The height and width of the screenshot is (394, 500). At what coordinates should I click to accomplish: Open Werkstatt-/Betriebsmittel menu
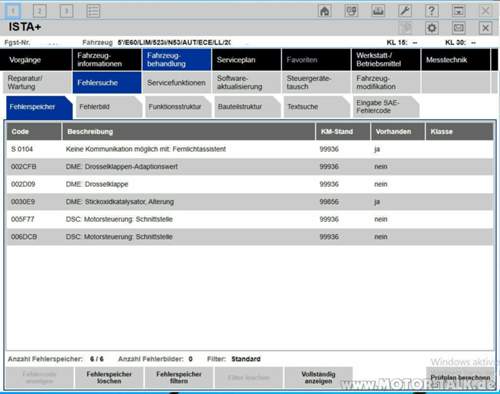386,60
